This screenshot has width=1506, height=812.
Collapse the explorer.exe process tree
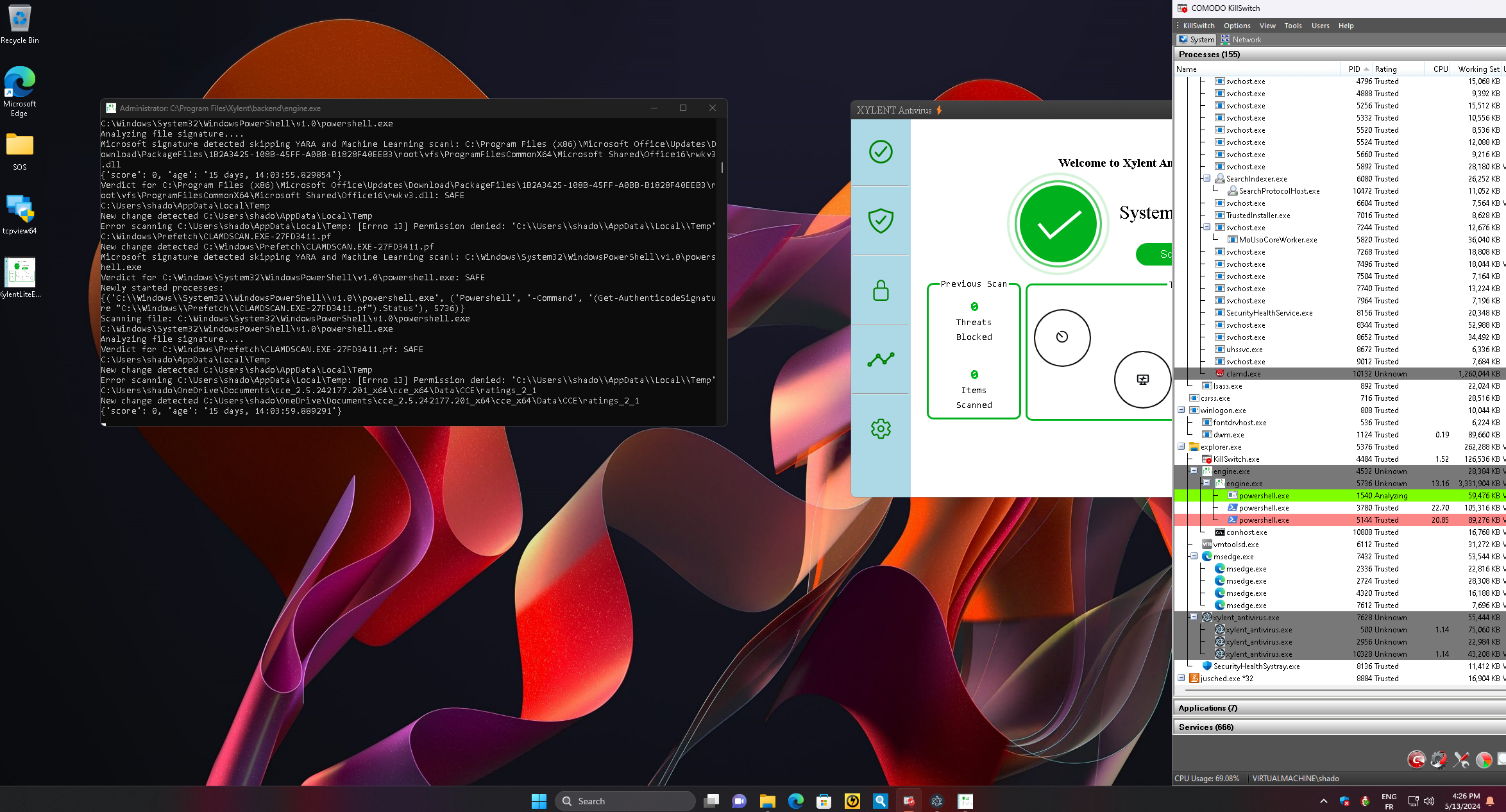(1181, 446)
